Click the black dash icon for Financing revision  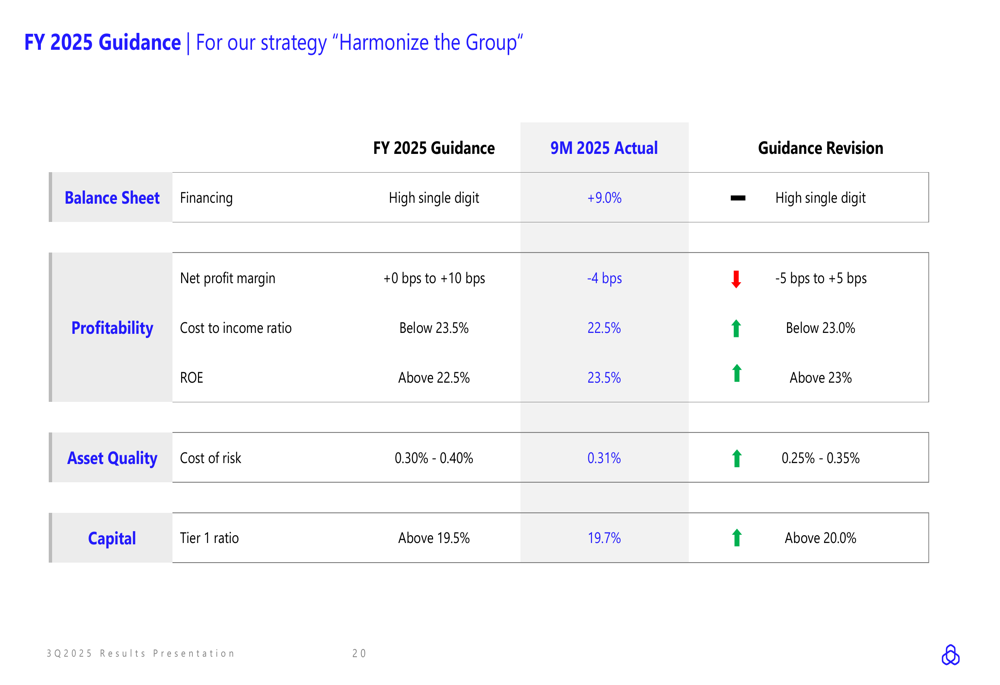pyautogui.click(x=739, y=199)
